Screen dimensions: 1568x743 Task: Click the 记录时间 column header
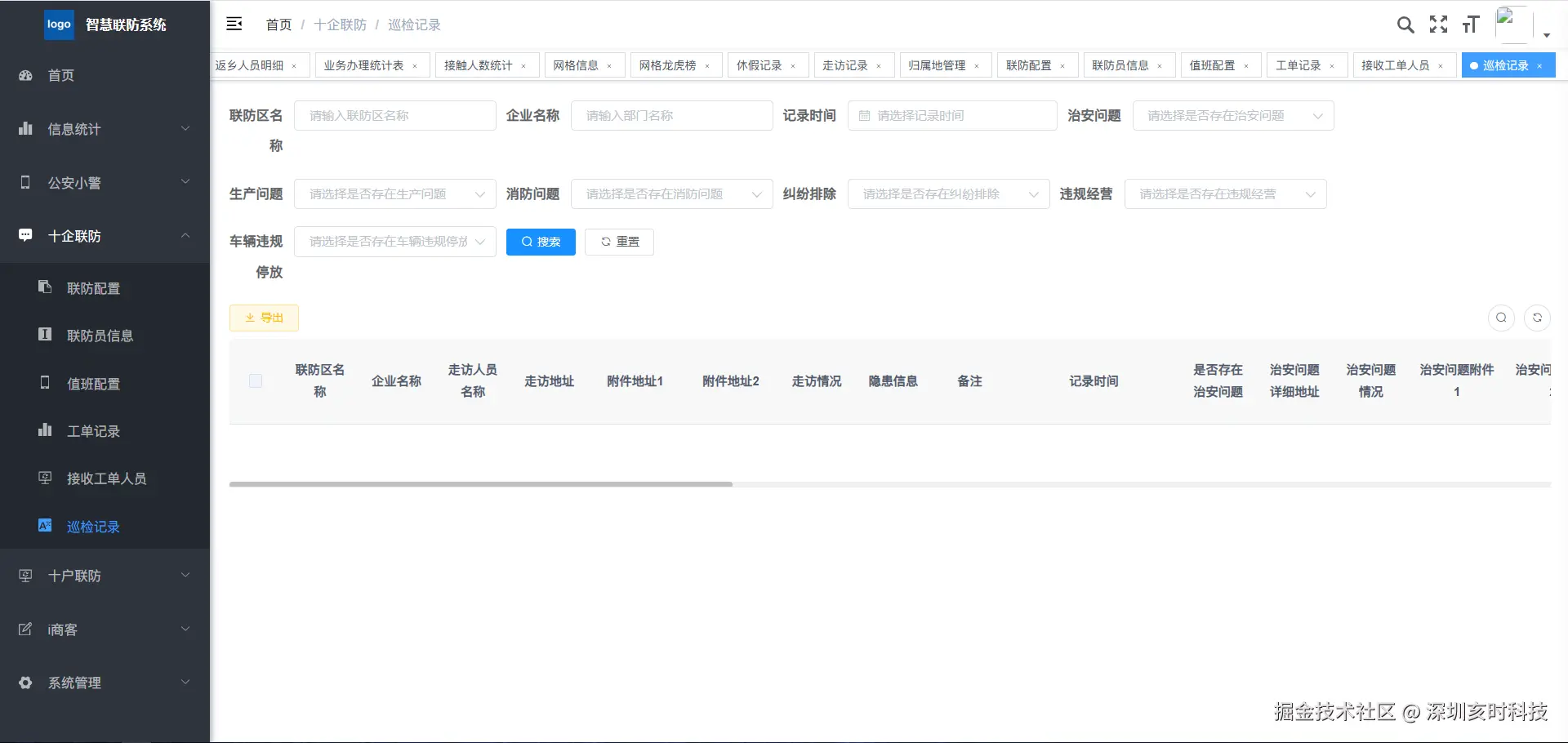(1094, 381)
